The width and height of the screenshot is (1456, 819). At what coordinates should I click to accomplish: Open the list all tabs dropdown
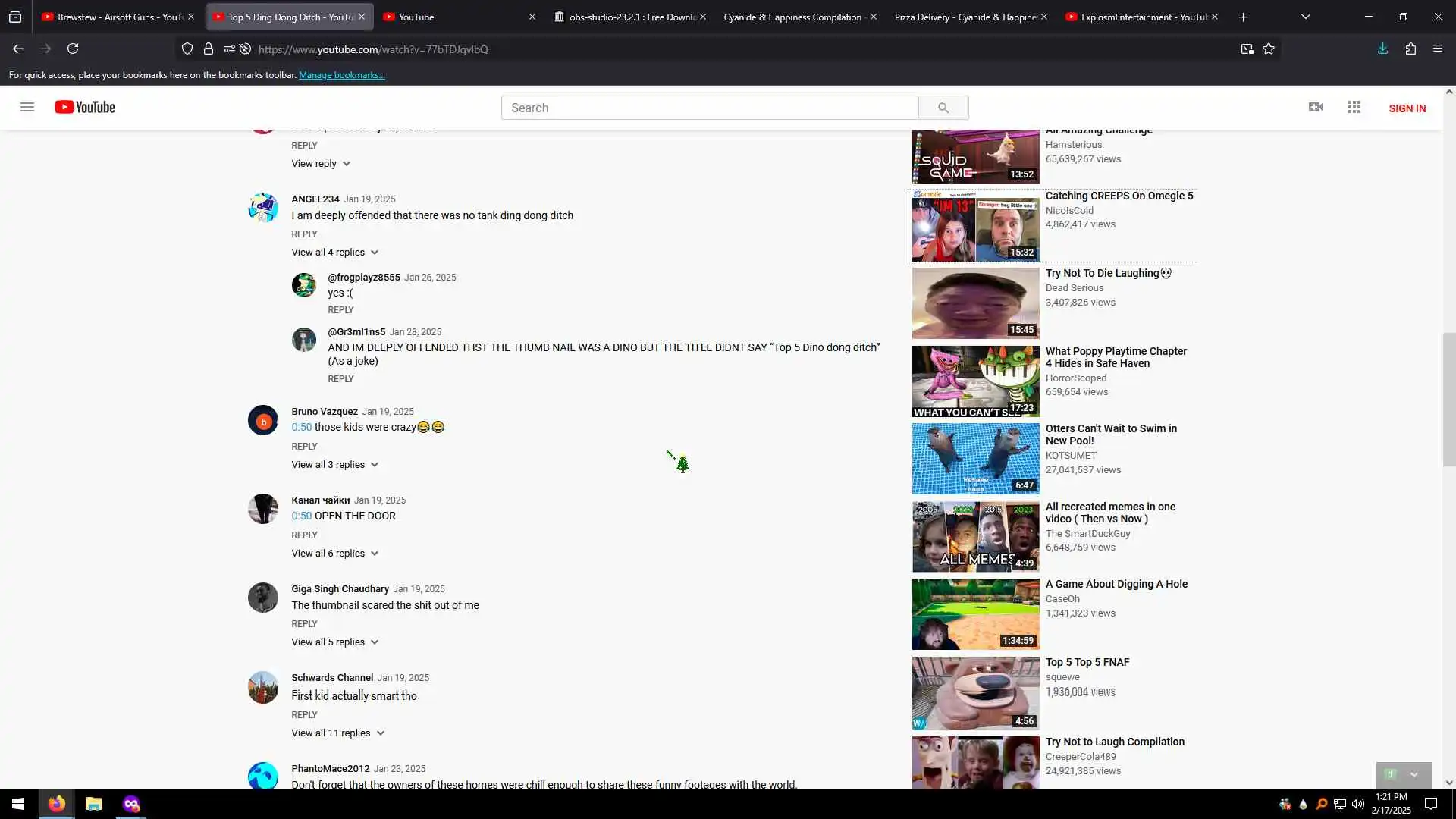click(x=1305, y=17)
